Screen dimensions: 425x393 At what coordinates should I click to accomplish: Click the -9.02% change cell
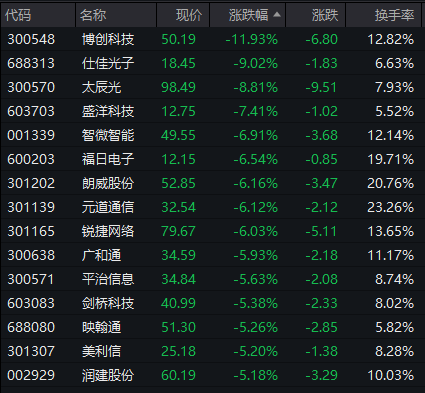[x=256, y=63]
